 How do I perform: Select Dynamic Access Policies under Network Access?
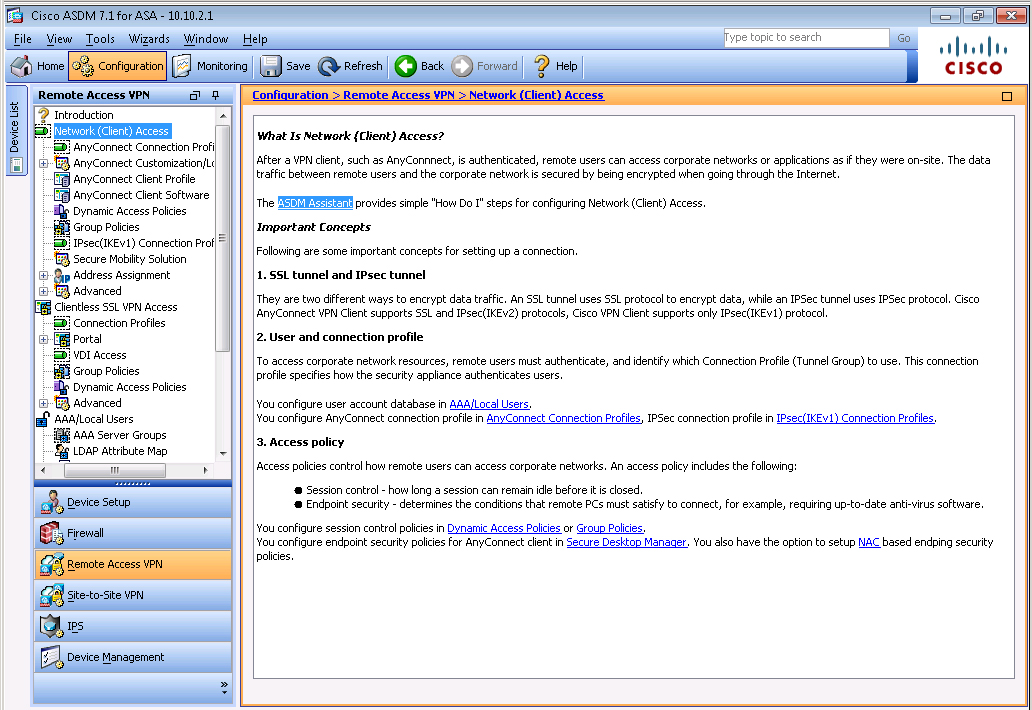click(x=129, y=211)
